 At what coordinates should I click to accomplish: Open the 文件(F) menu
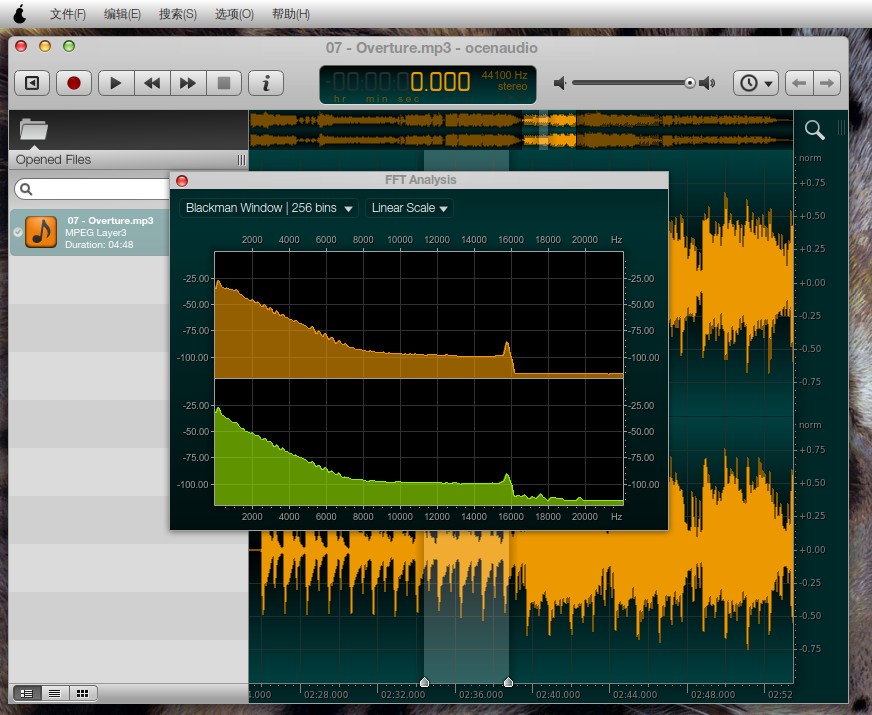[x=68, y=14]
